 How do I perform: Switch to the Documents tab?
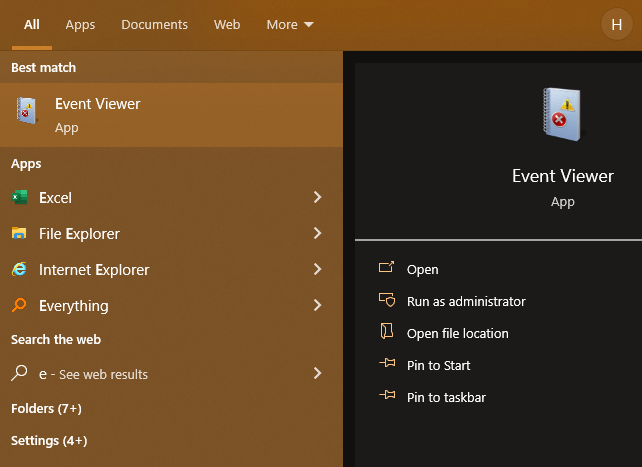click(154, 25)
